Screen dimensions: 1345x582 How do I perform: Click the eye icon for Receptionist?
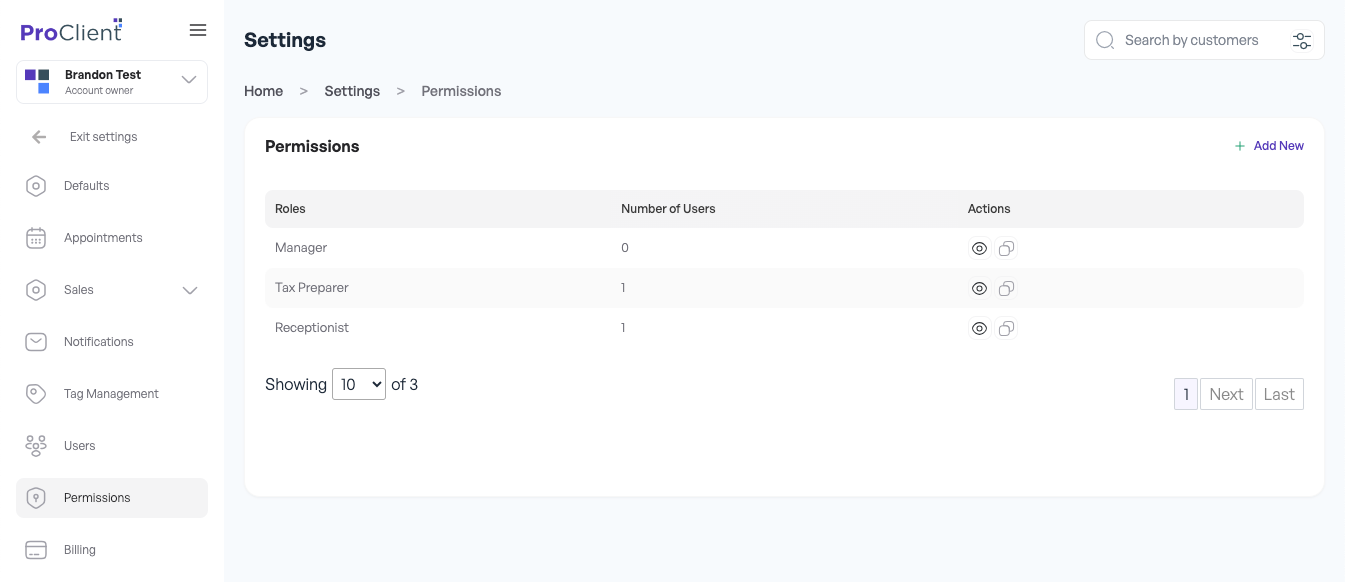click(979, 328)
